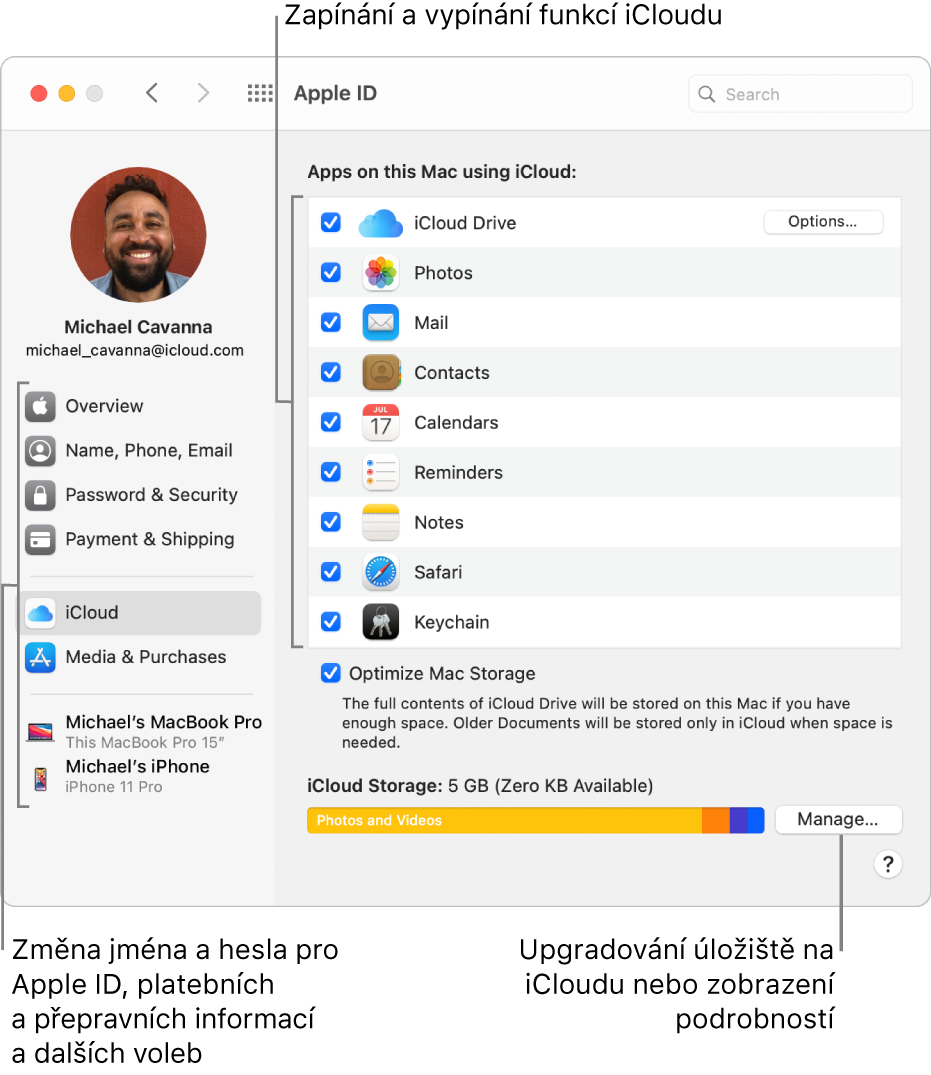The width and height of the screenshot is (931, 1075).
Task: Click the Keychain row label
Action: [452, 623]
